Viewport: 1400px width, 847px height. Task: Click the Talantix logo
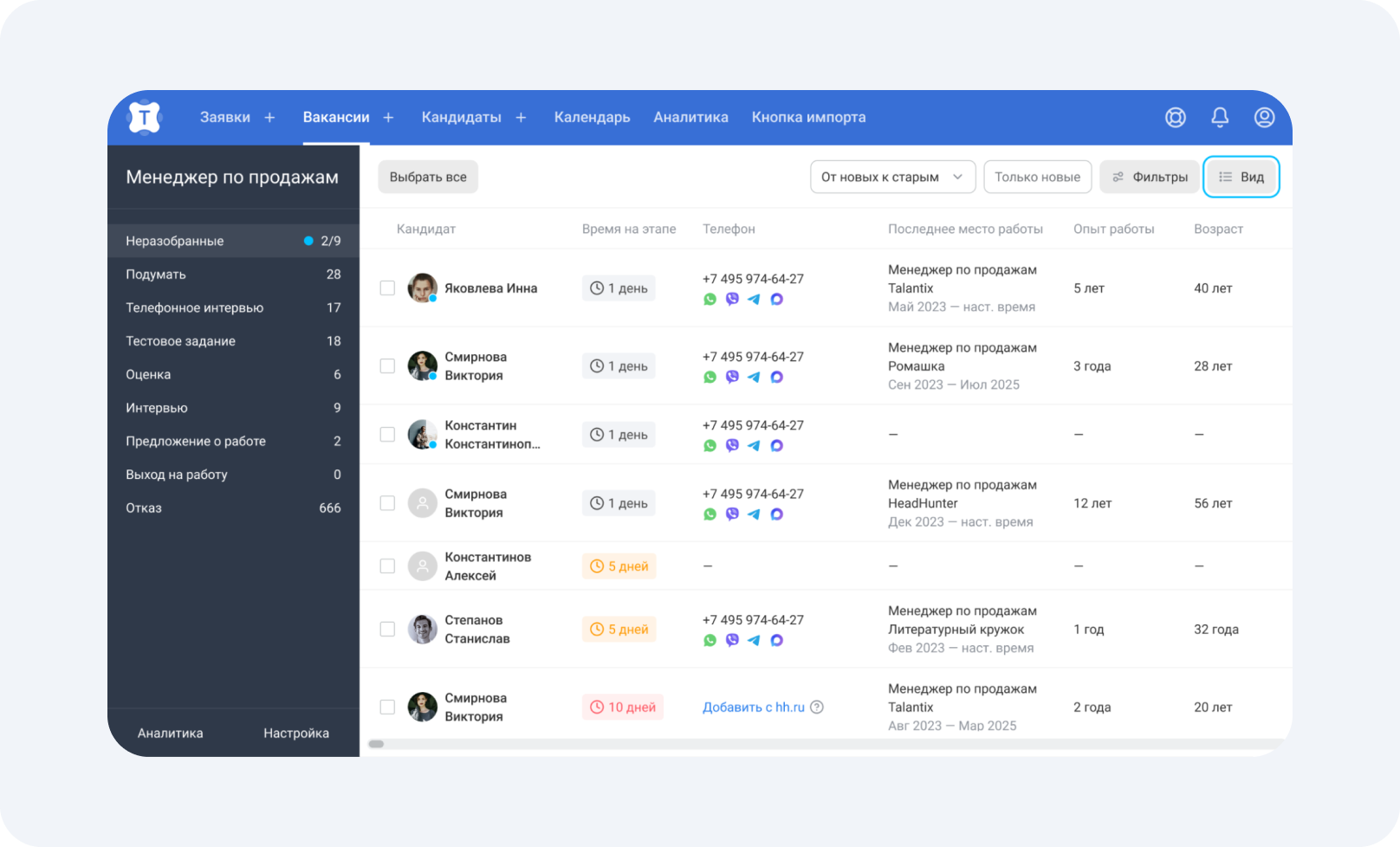145,117
